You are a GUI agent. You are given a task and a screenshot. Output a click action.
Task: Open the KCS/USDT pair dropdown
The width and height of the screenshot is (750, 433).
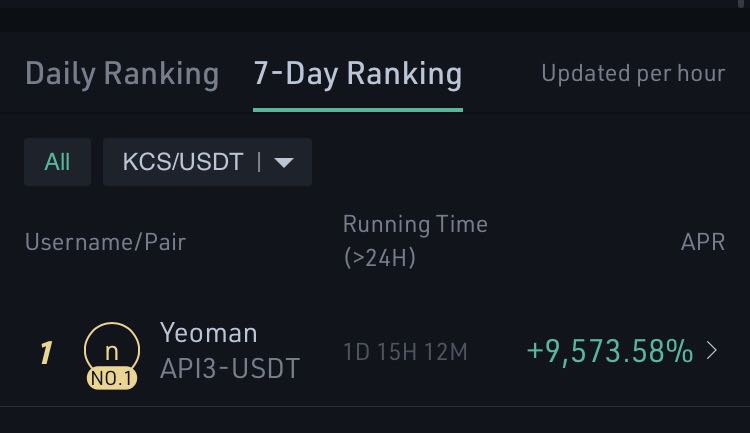point(207,162)
